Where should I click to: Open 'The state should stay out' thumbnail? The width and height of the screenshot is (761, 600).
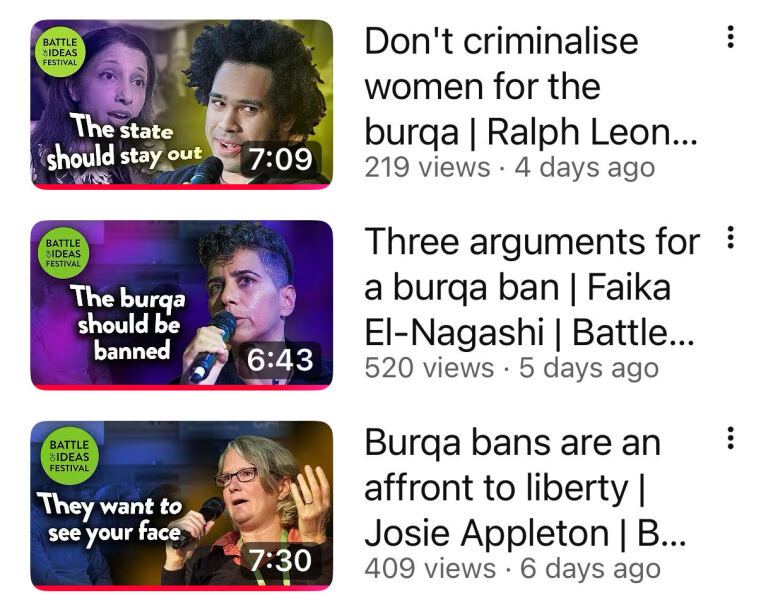(x=182, y=104)
